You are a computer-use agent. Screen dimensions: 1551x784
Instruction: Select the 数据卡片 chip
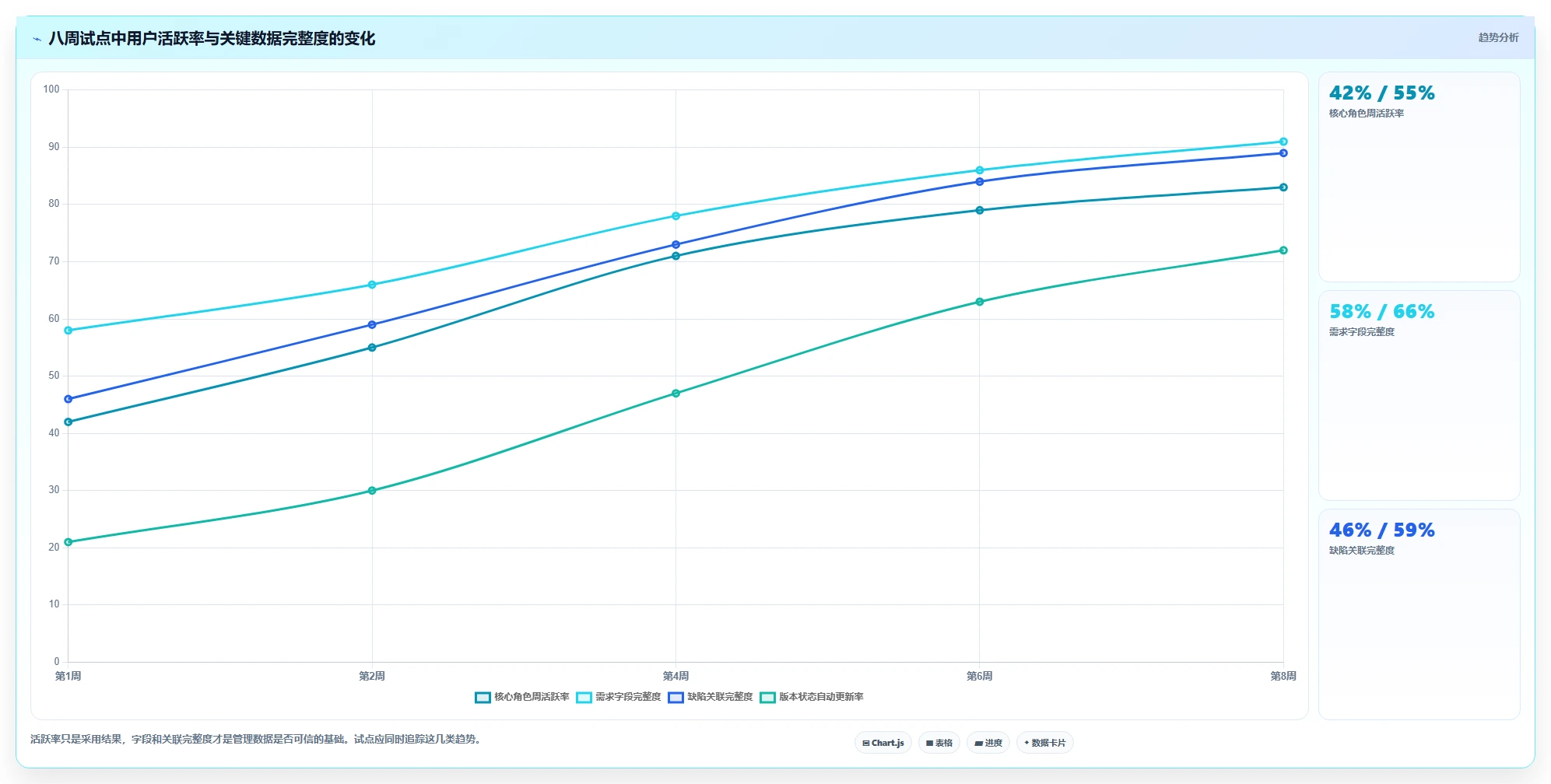click(x=1045, y=743)
